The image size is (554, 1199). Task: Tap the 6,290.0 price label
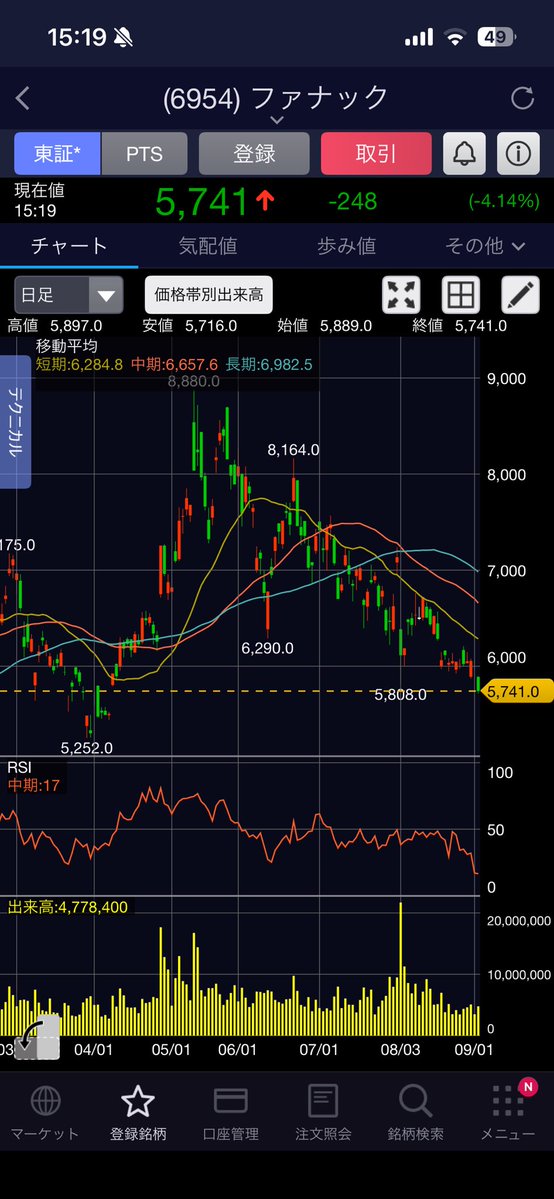point(267,648)
